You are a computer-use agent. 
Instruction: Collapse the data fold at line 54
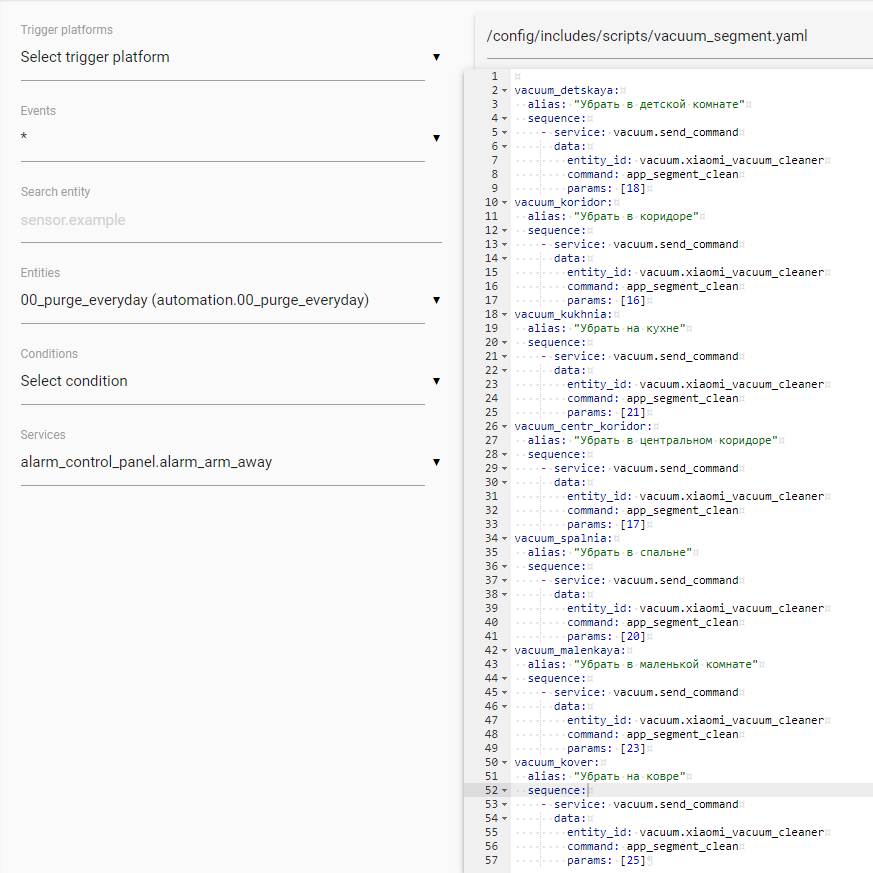(x=504, y=818)
